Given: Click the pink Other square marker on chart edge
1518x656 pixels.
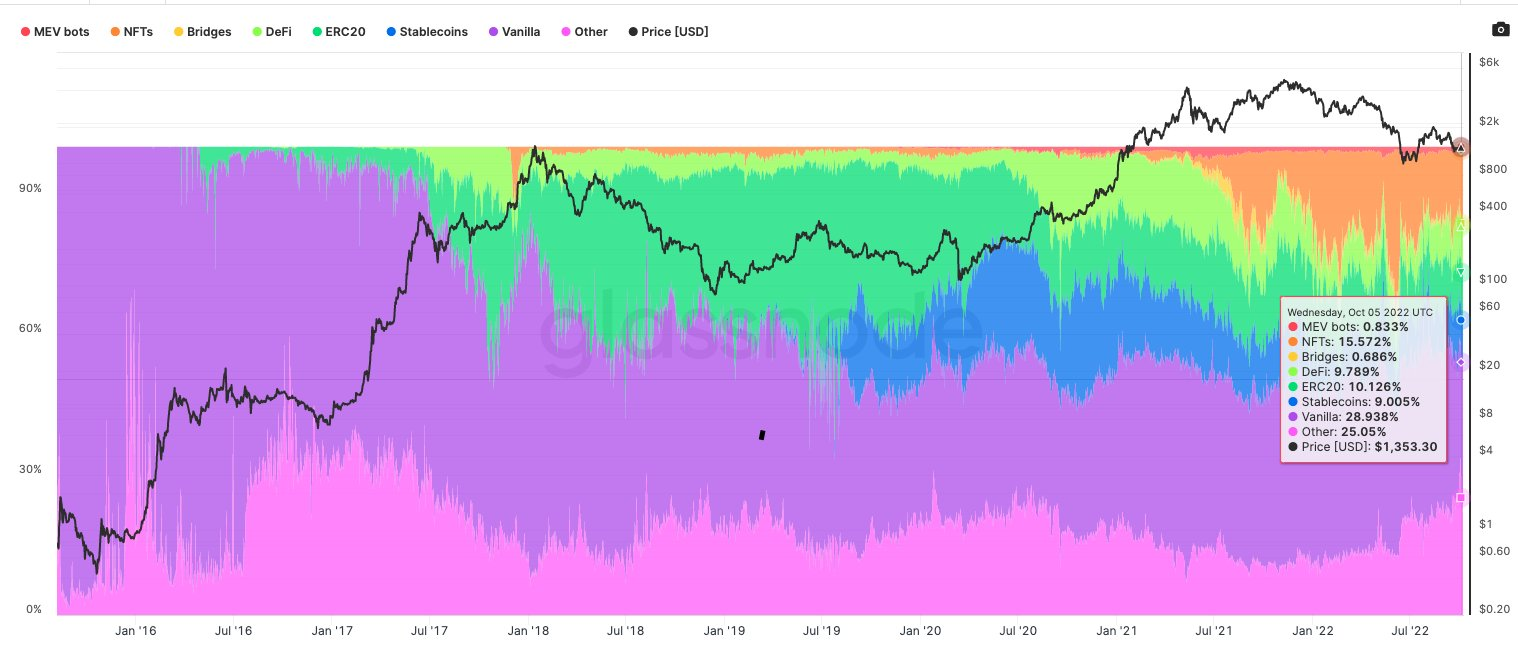Looking at the screenshot, I should pyautogui.click(x=1461, y=497).
